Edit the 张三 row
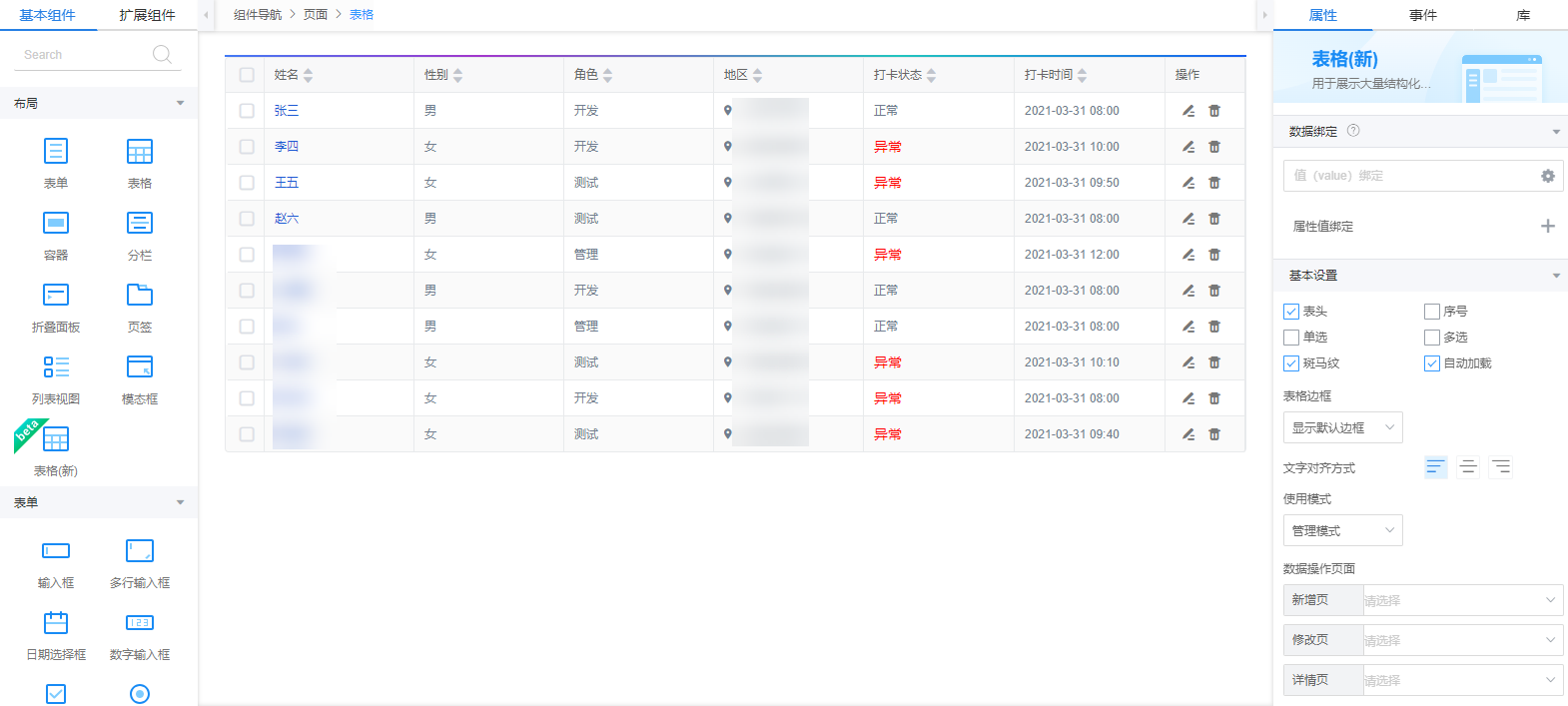1568x706 pixels. pos(1188,111)
